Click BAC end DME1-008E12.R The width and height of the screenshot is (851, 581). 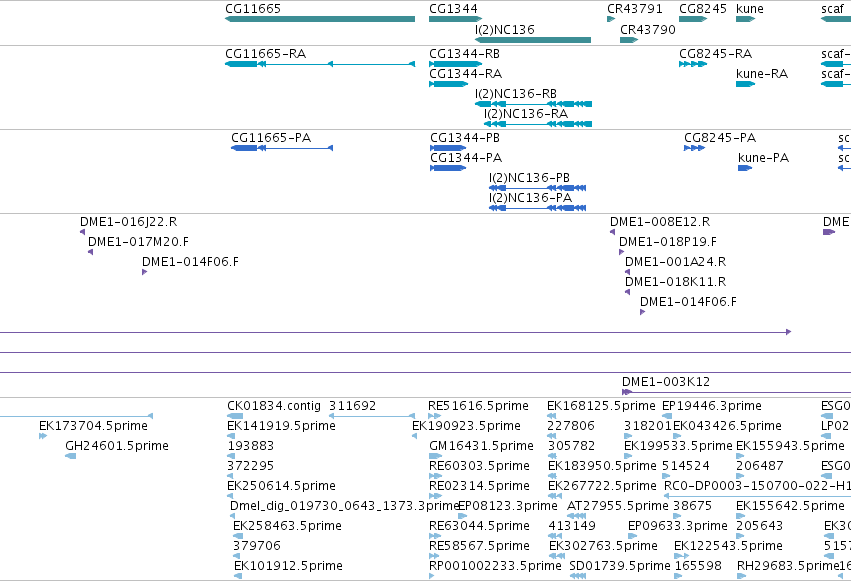click(612, 232)
